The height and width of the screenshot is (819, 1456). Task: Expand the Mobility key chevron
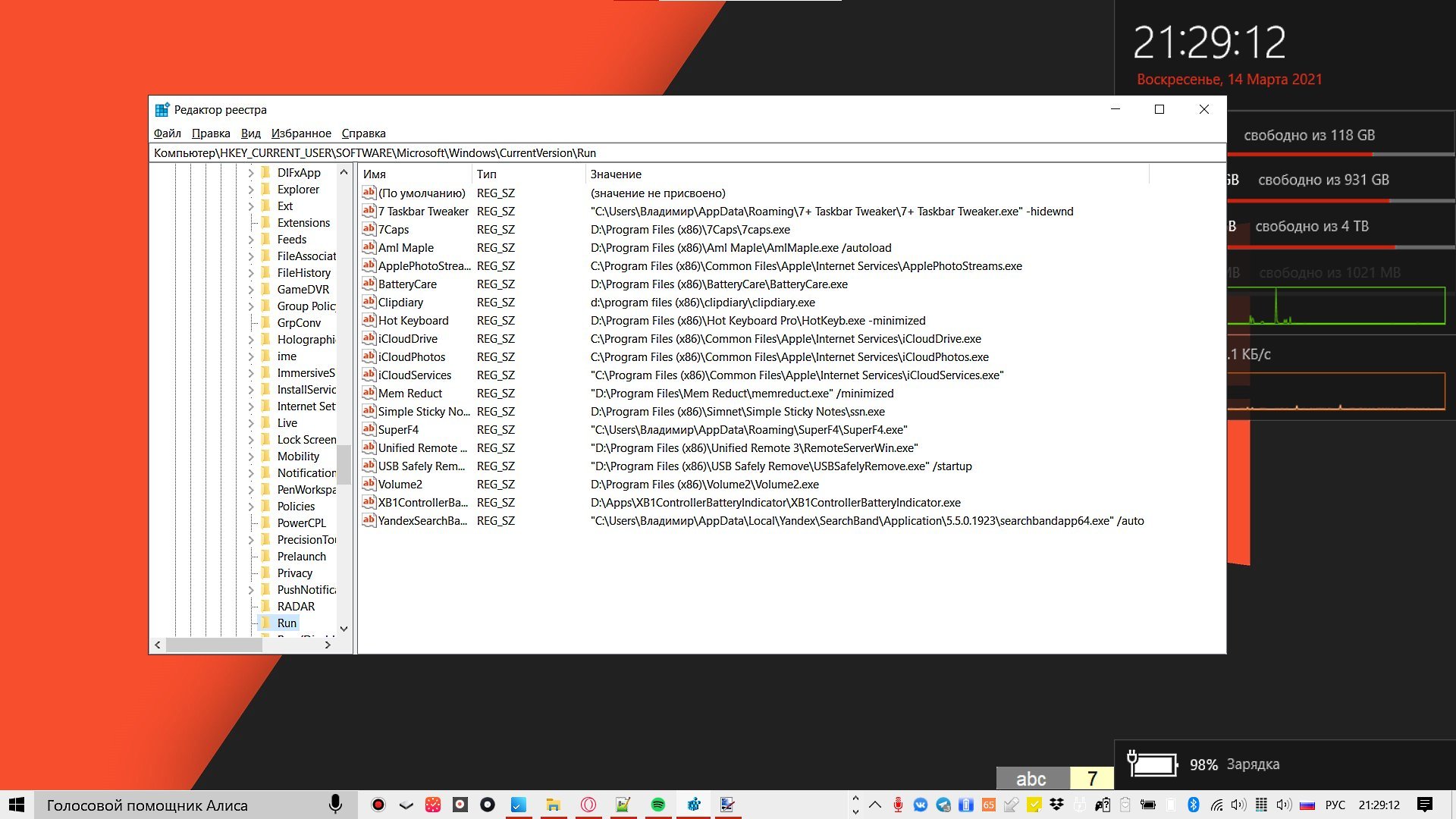pos(251,456)
